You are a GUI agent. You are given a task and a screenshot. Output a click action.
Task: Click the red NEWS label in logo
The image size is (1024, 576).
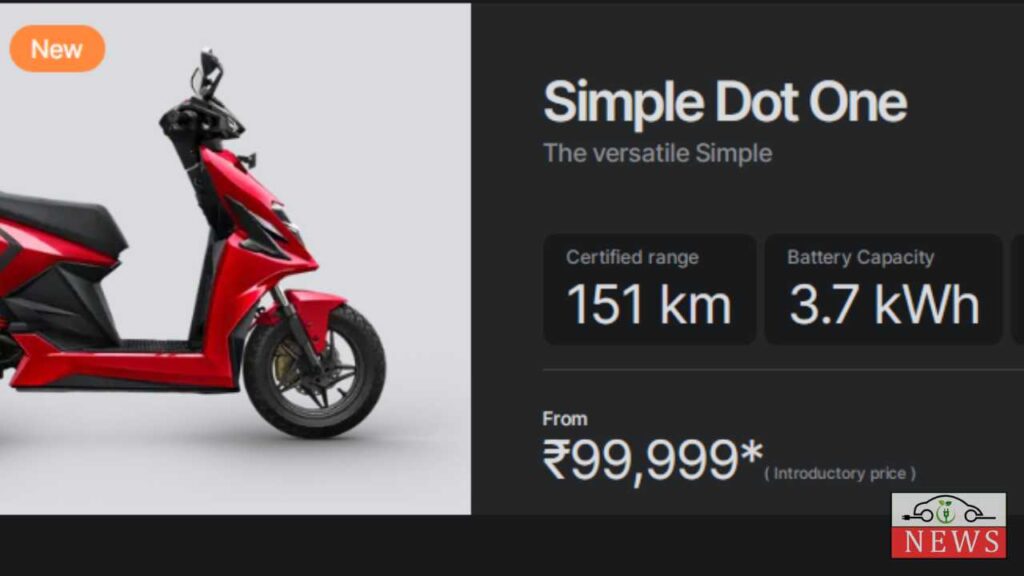(x=948, y=542)
